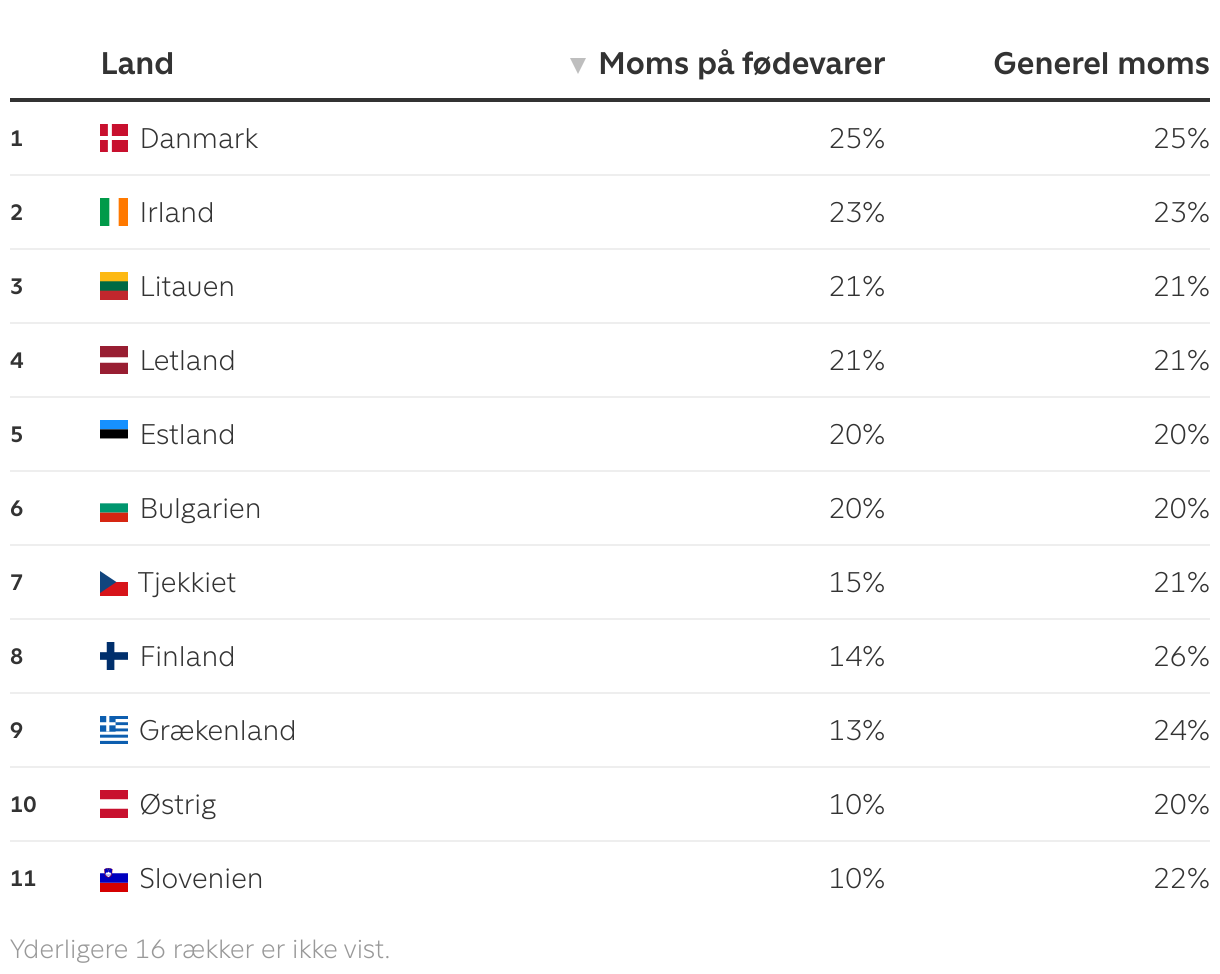Select the Danmark row's 25% food VAT cell
The image size is (1220, 974).
tap(857, 138)
